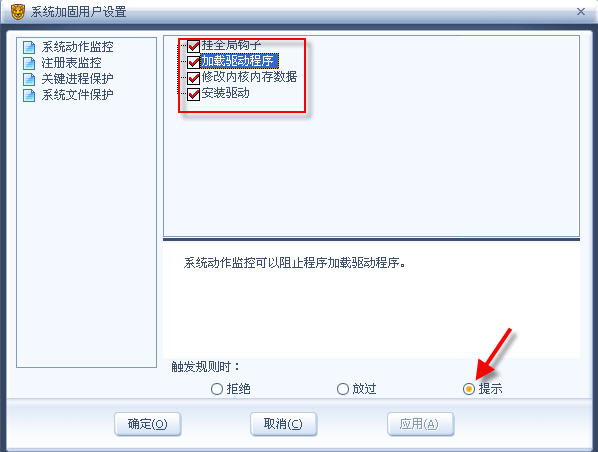
Task: Toggle the 安装驱动 checkbox
Action: (x=193, y=94)
